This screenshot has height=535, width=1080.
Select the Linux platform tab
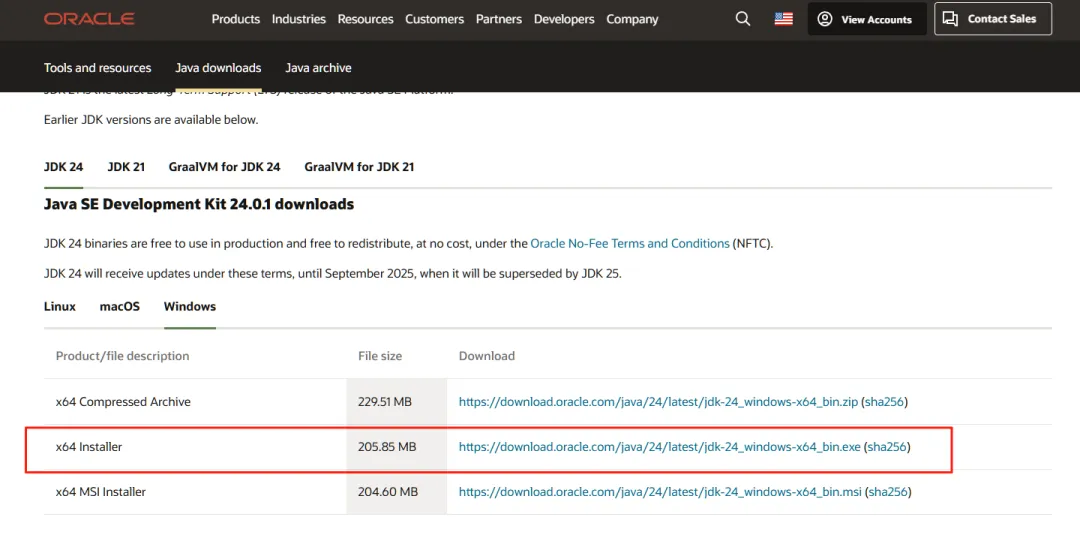tap(60, 306)
